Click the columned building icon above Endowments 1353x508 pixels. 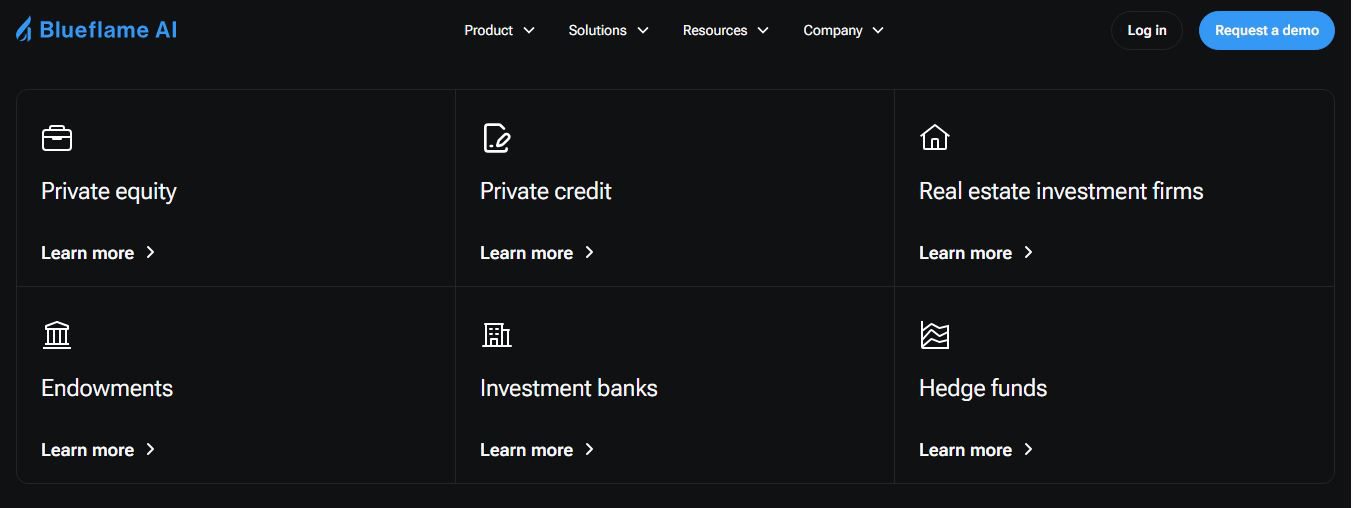click(57, 335)
